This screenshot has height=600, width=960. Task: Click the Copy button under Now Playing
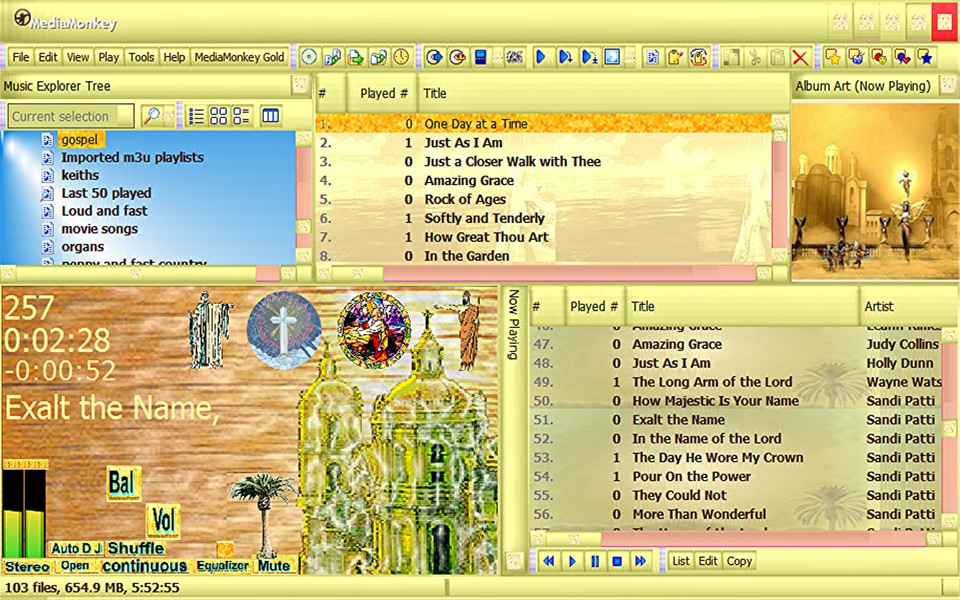tap(739, 561)
